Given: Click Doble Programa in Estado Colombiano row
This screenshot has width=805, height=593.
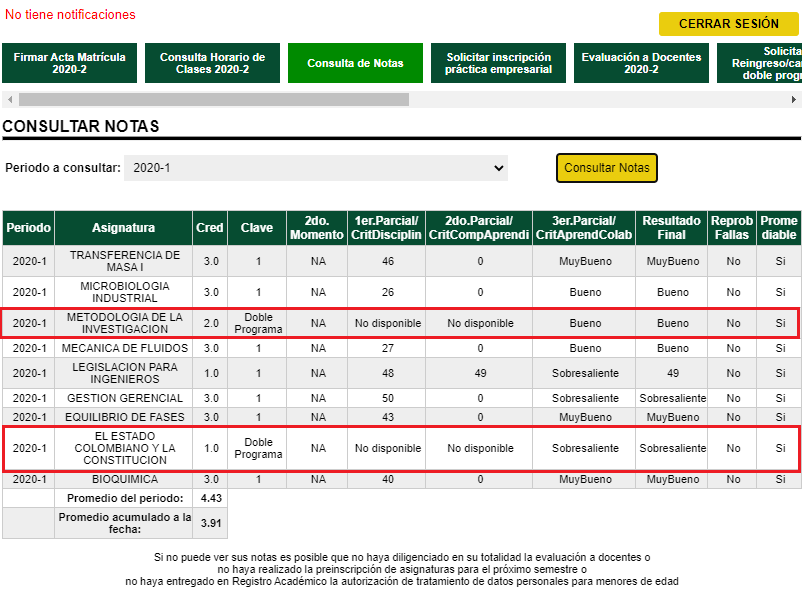Looking at the screenshot, I should (258, 448).
